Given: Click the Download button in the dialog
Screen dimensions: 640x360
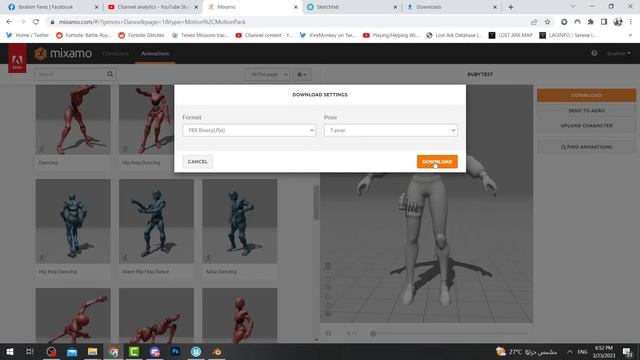Looking at the screenshot, I should click(x=437, y=162).
